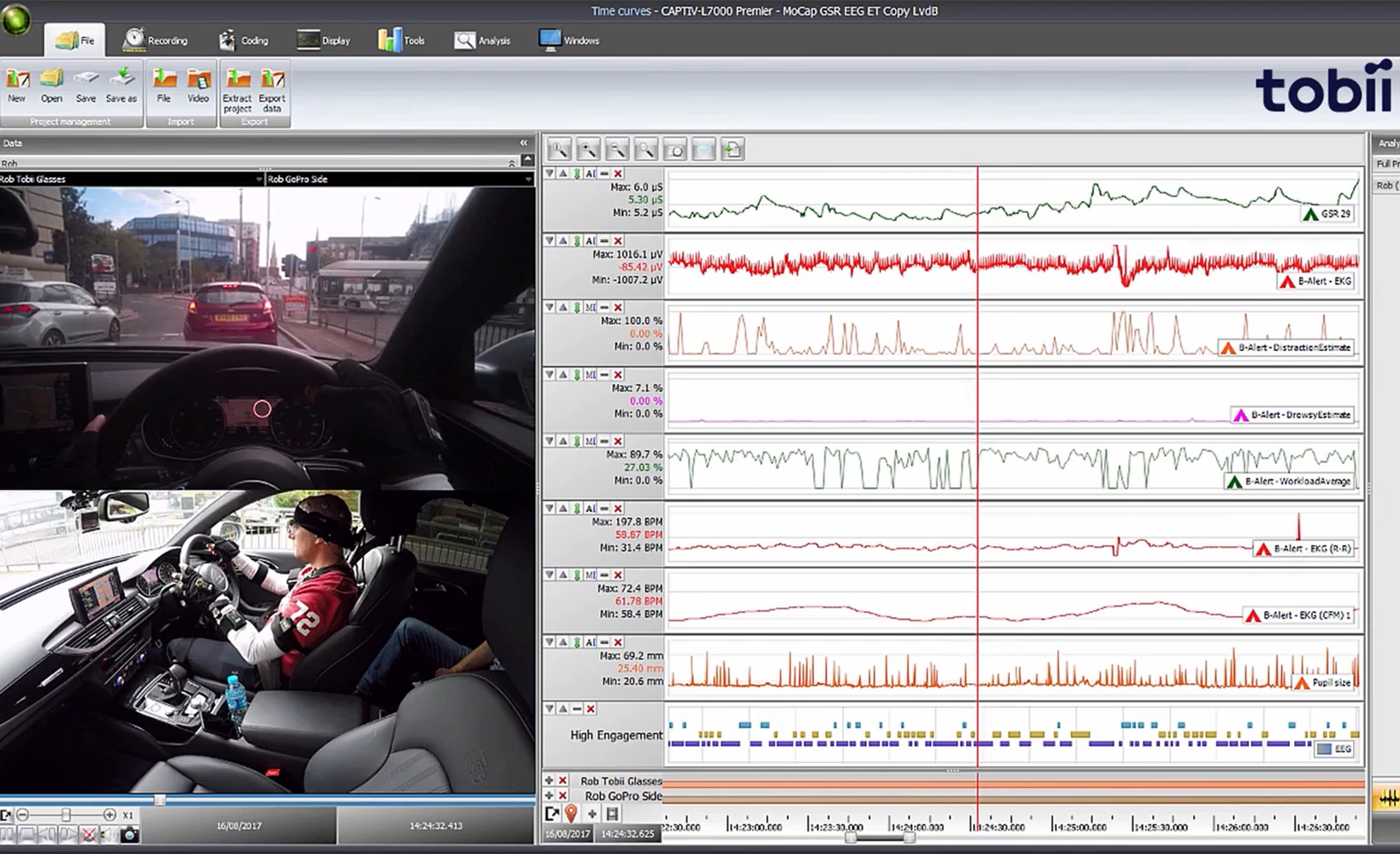Capture video frame with camera icon
Viewport: 1400px width, 854px height.
(129, 834)
